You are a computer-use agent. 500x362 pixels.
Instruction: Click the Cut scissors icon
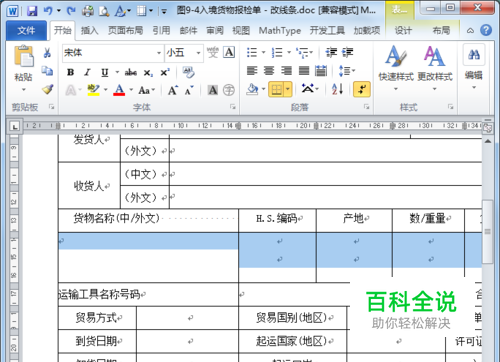pos(47,53)
